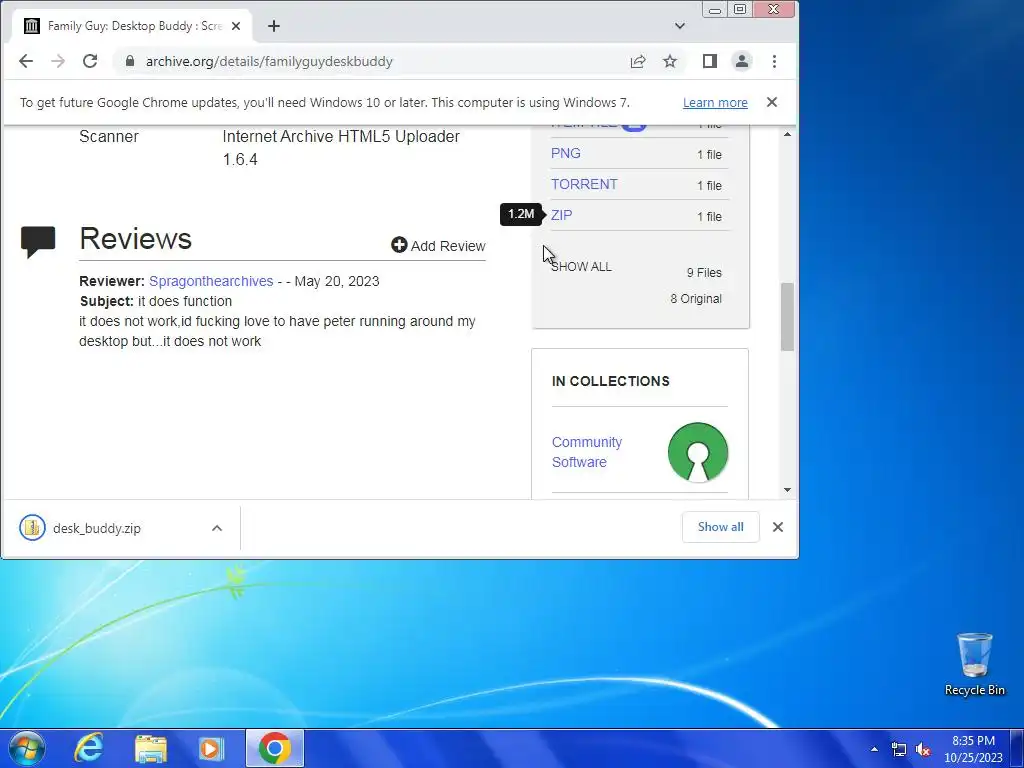Viewport: 1024px width, 768px height.
Task: Open the Chrome side panel
Action: point(710,61)
